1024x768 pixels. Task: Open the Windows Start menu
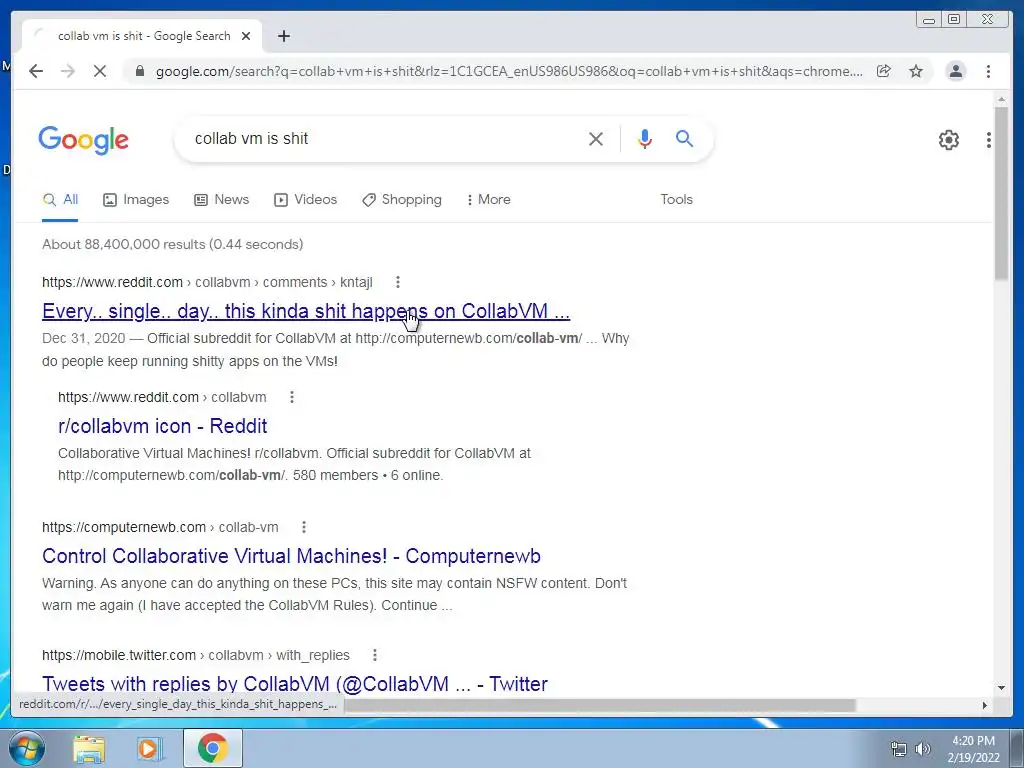pyautogui.click(x=27, y=748)
